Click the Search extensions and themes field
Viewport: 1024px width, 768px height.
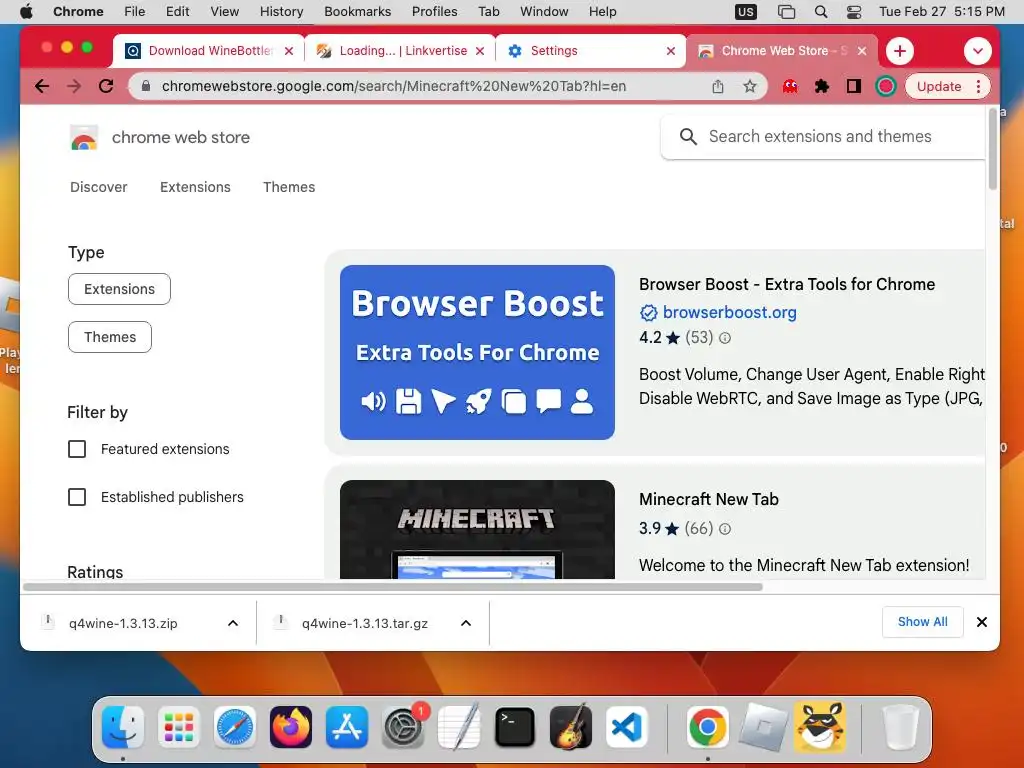click(822, 136)
